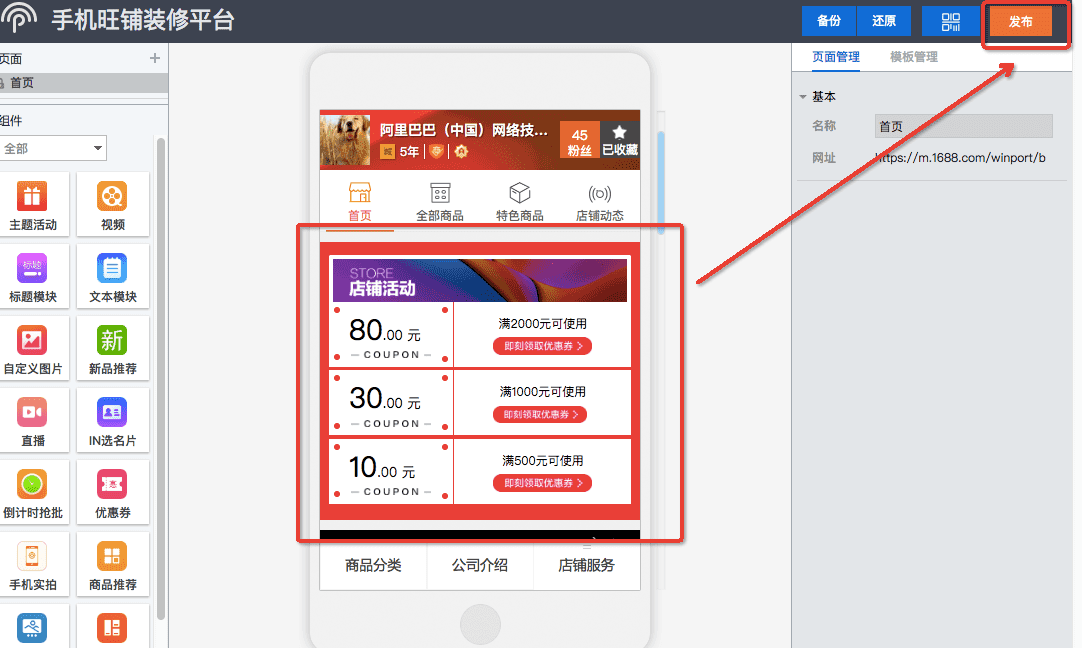Switch to the 页面管理 tab

tap(836, 57)
